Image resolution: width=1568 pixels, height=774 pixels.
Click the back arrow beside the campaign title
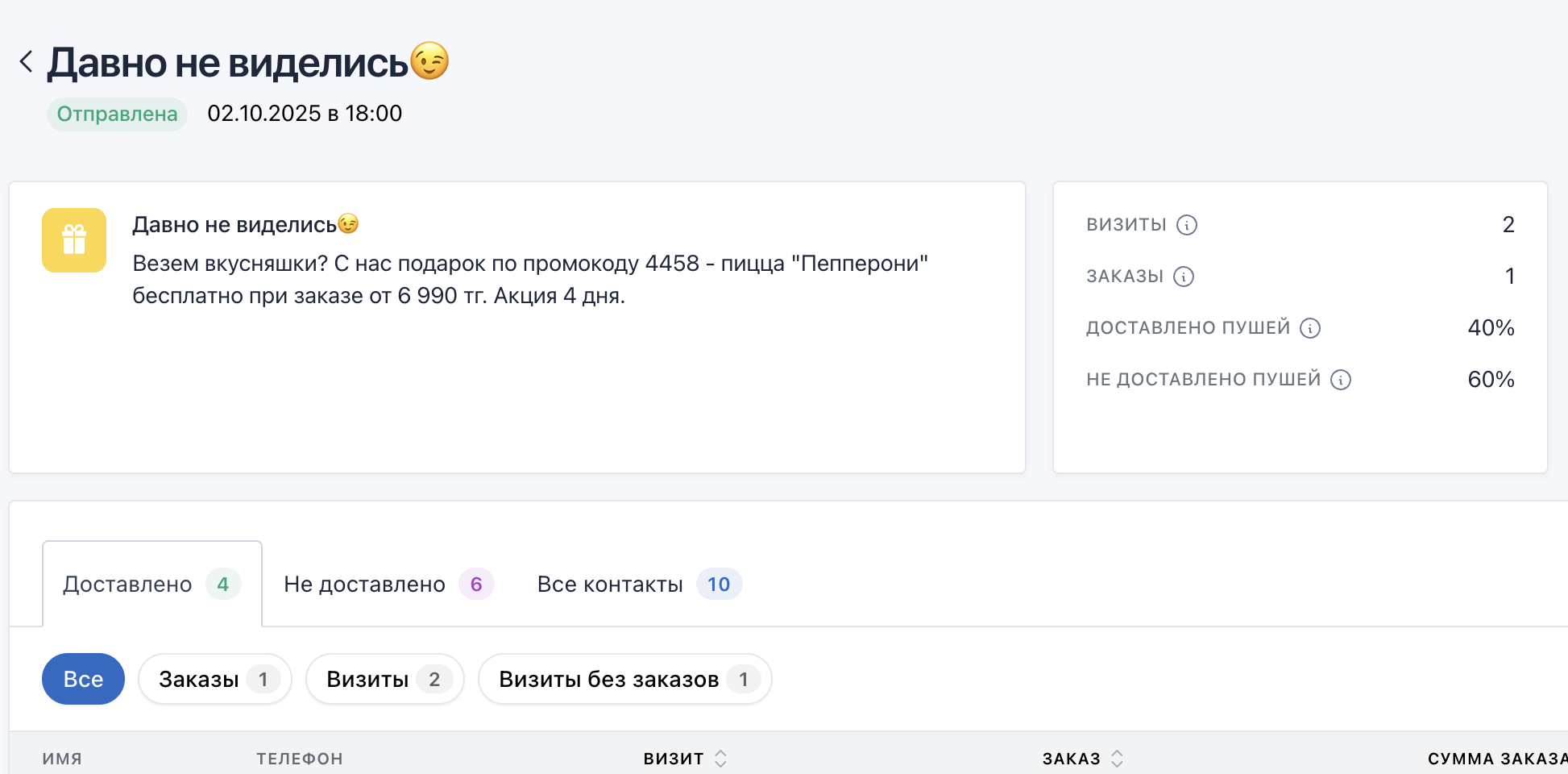point(27,61)
